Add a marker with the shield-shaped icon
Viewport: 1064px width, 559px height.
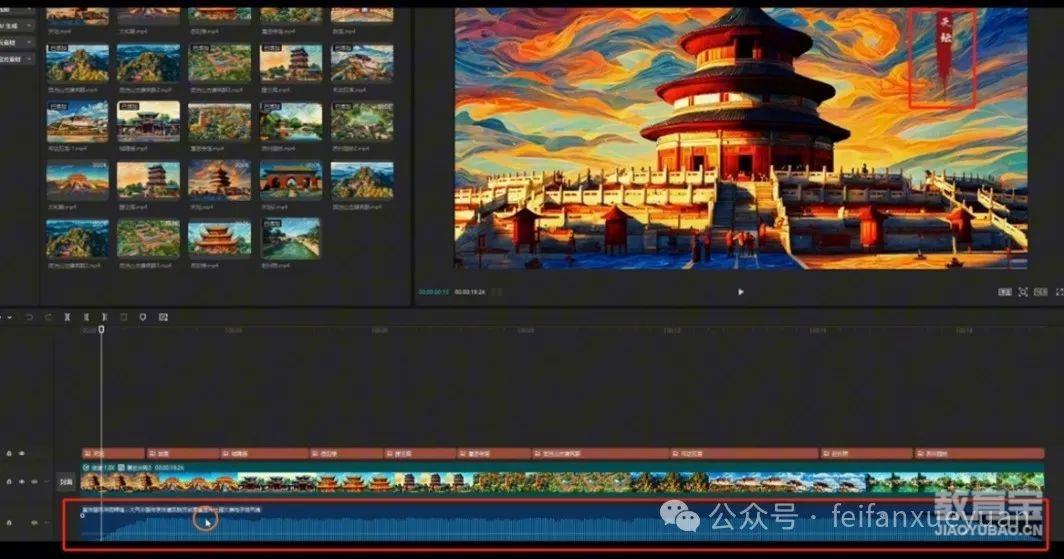[142, 317]
